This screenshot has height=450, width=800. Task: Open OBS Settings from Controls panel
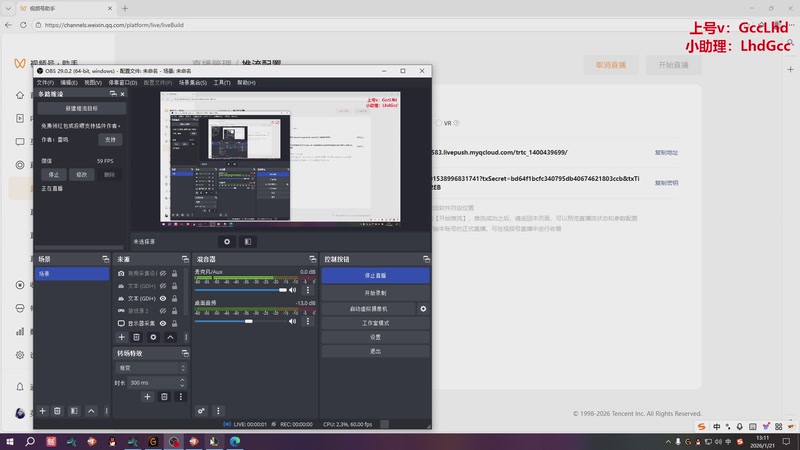(376, 337)
